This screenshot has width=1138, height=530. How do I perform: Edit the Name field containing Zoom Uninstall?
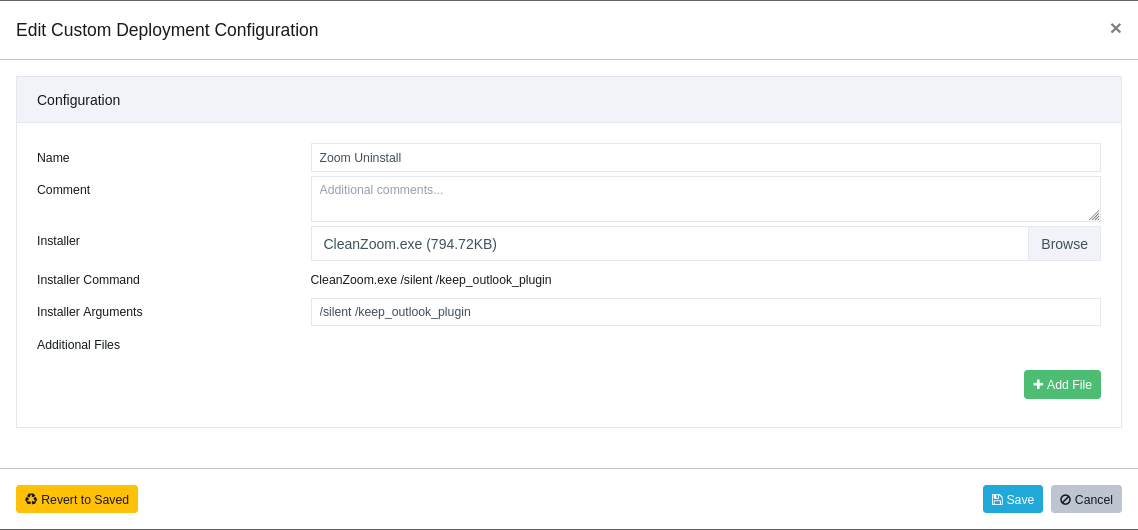705,158
